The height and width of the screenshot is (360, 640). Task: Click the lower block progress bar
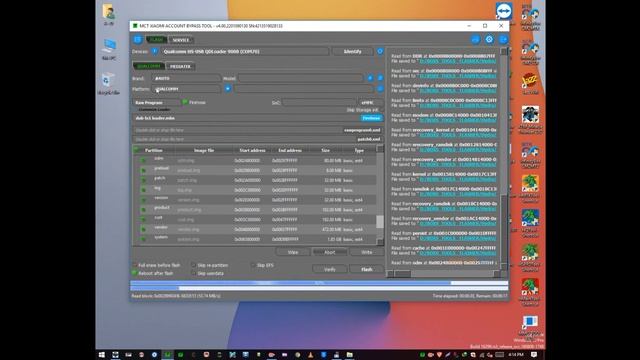click(319, 288)
